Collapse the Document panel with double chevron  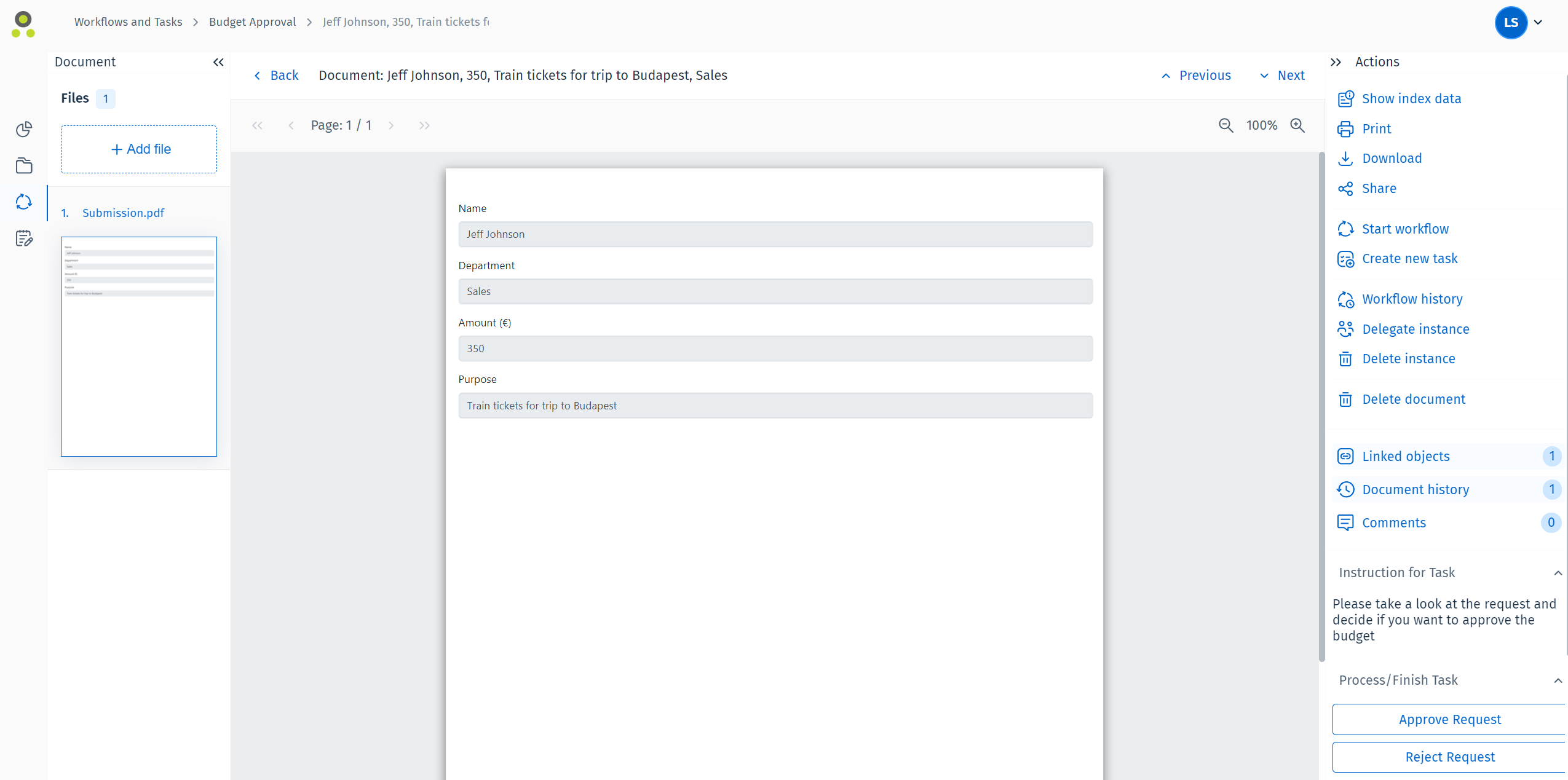[x=218, y=61]
